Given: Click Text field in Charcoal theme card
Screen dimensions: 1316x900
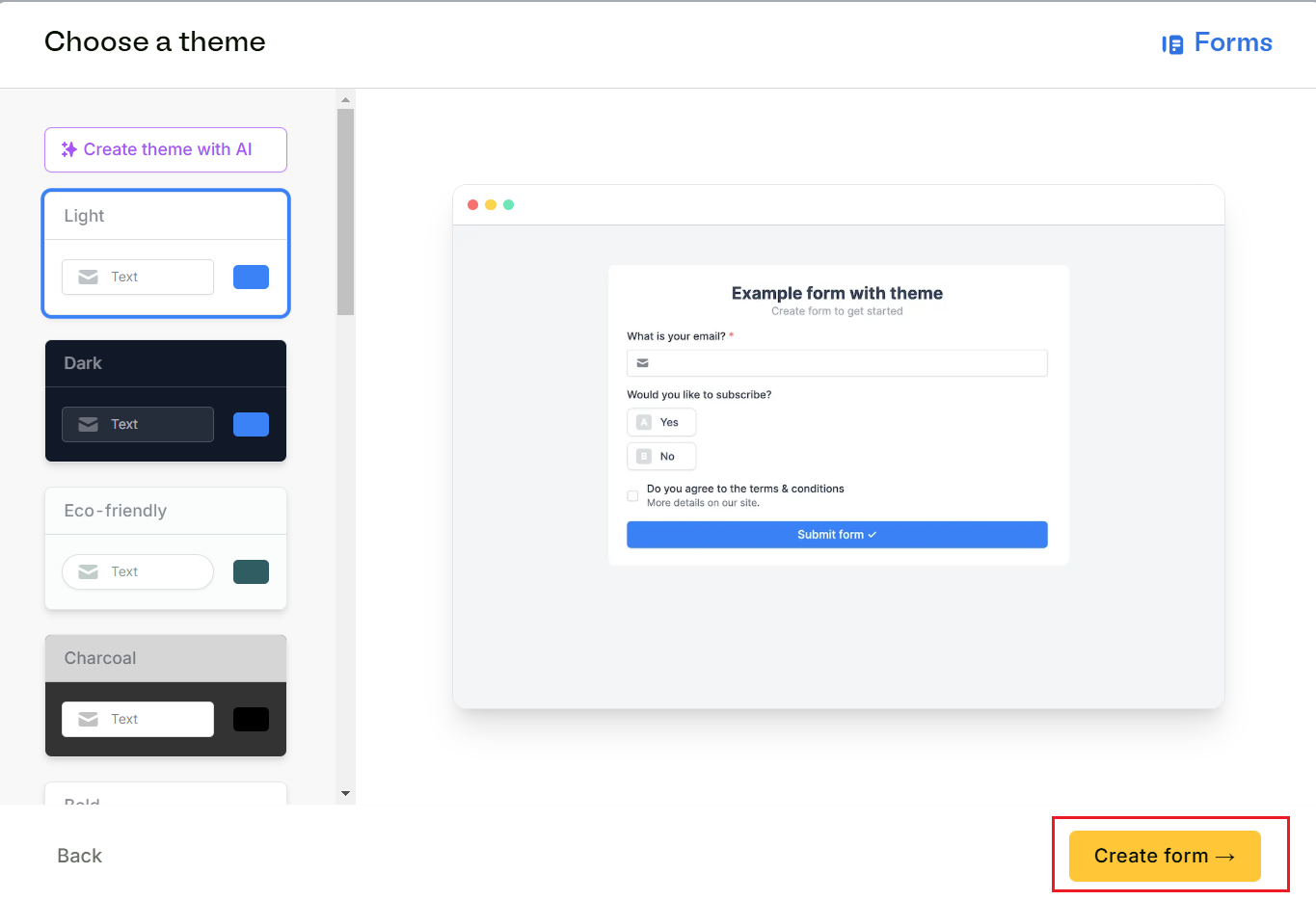Looking at the screenshot, I should tap(138, 719).
